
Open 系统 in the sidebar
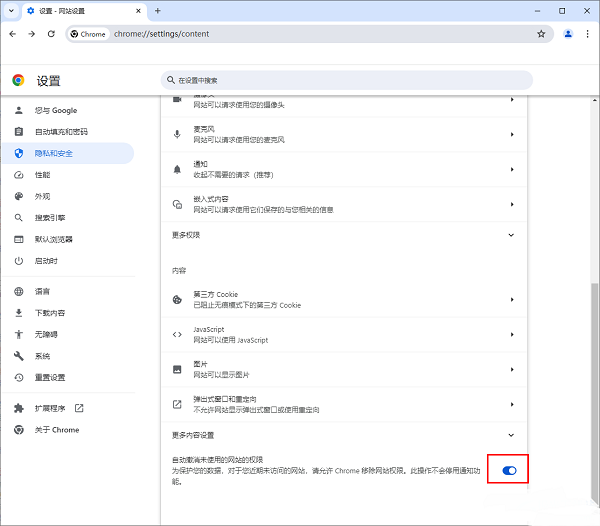[68, 356]
